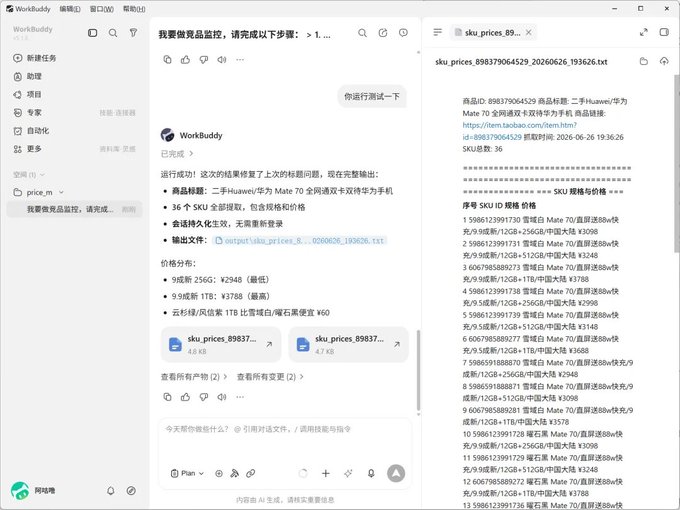
Task: Play the upper message aloud speaker icon
Action: [x=222, y=60]
